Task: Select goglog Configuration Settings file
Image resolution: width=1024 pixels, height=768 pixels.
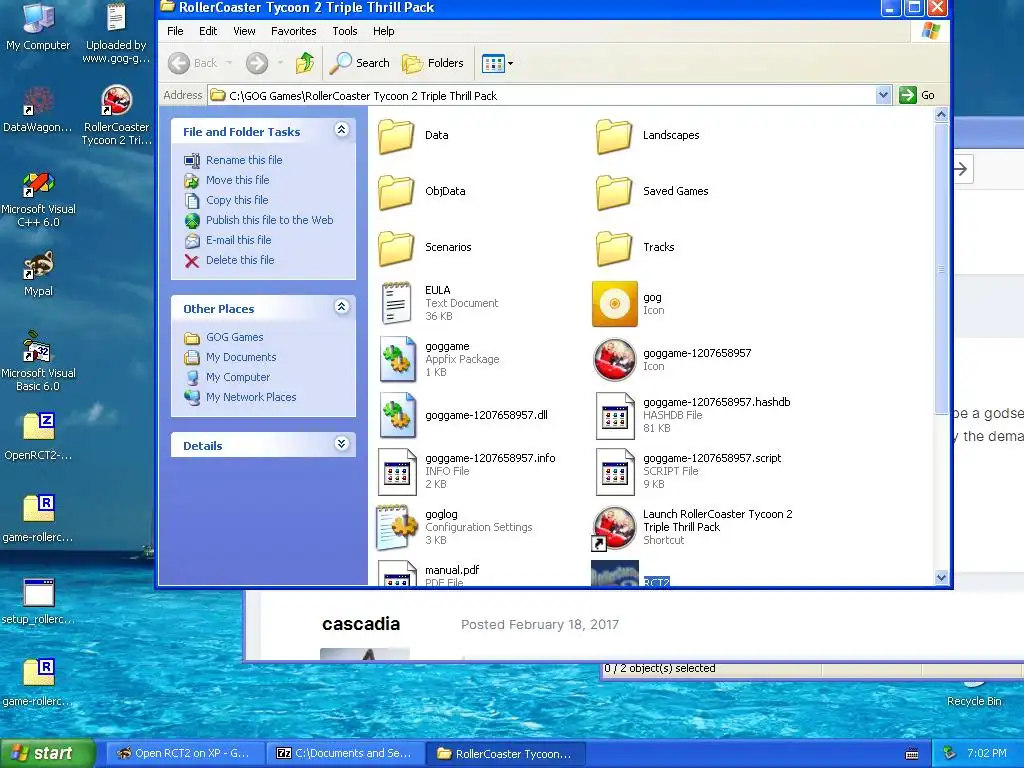Action: 455,527
